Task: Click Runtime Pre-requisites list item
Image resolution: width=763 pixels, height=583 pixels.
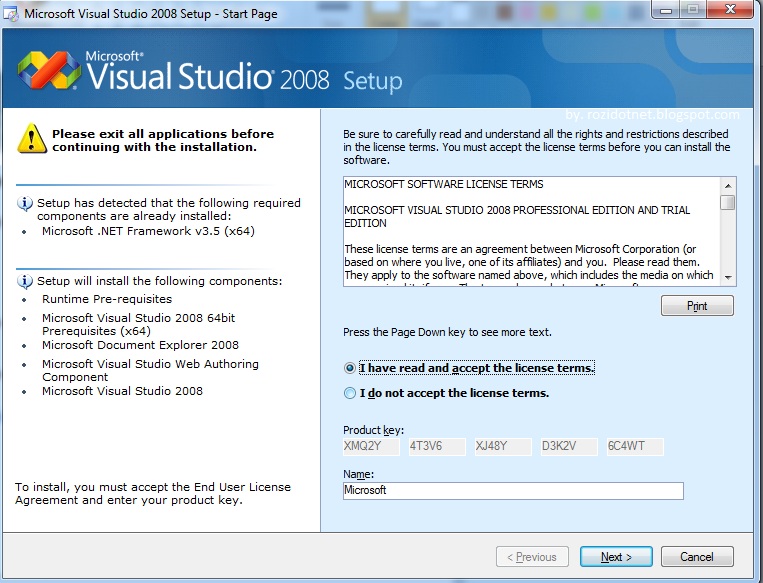Action: point(107,299)
